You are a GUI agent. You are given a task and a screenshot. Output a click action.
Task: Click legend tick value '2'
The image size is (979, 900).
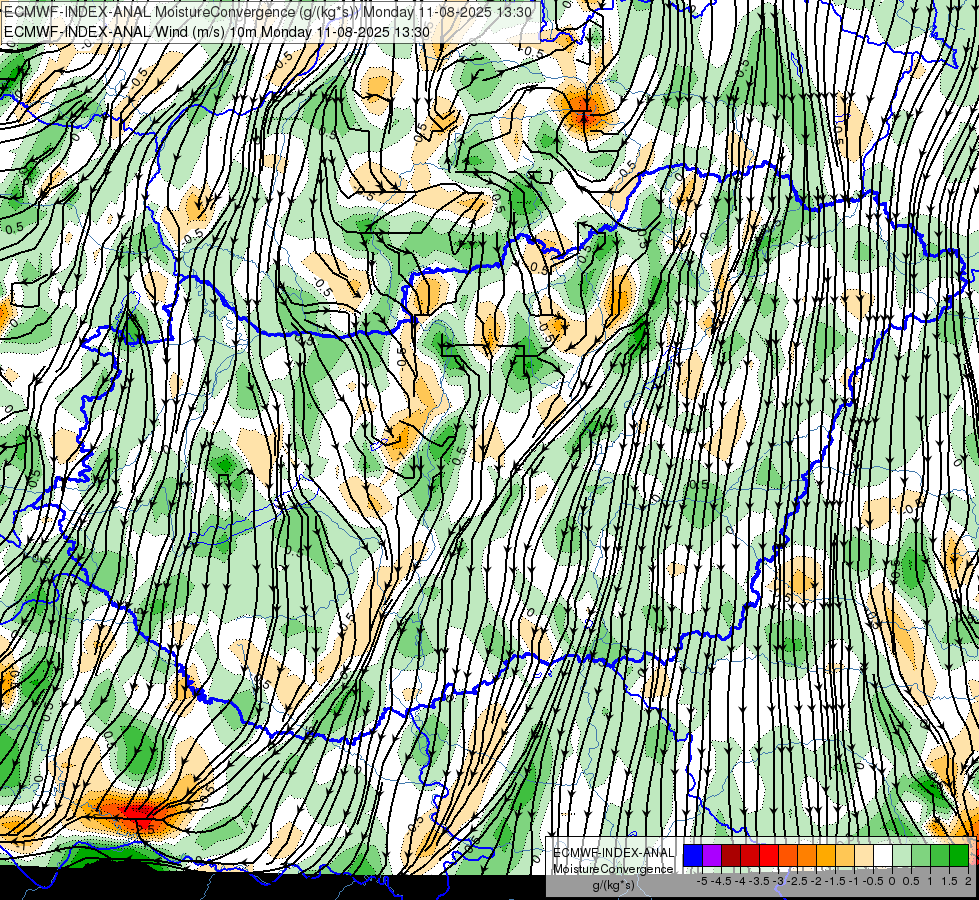pos(968,881)
